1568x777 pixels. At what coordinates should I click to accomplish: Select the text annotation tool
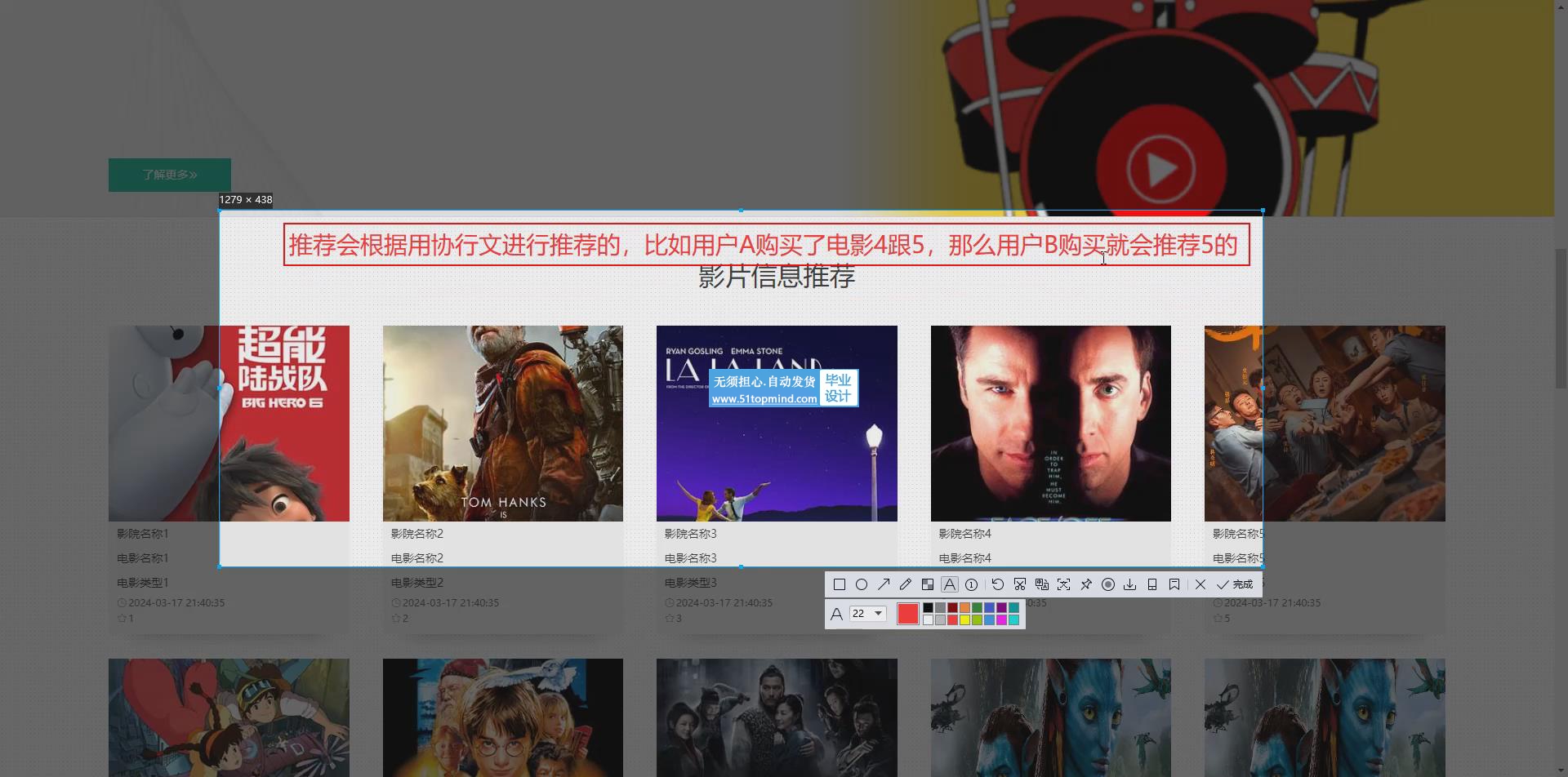tap(950, 584)
